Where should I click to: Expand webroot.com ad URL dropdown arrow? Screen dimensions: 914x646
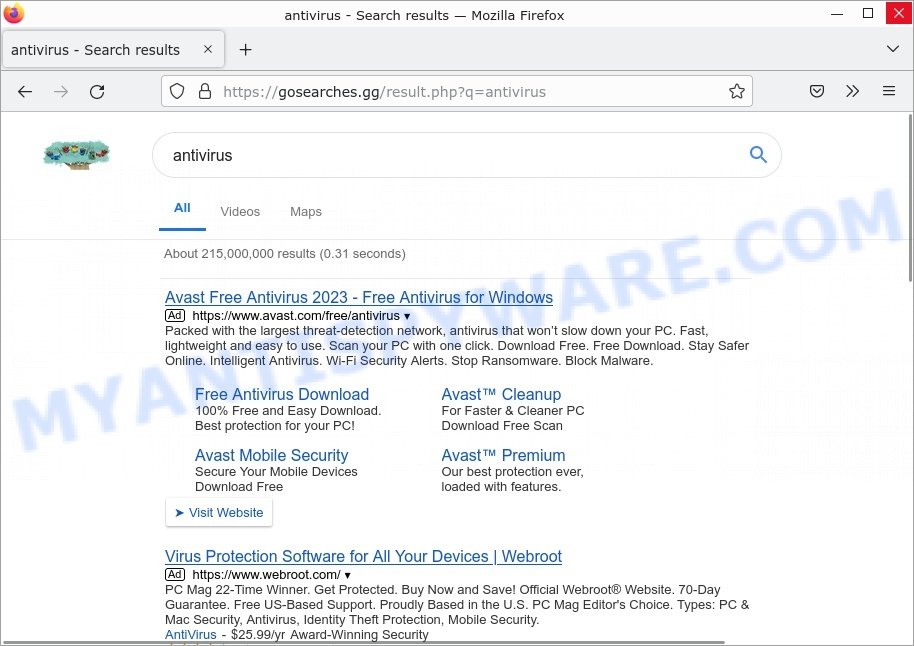347,575
